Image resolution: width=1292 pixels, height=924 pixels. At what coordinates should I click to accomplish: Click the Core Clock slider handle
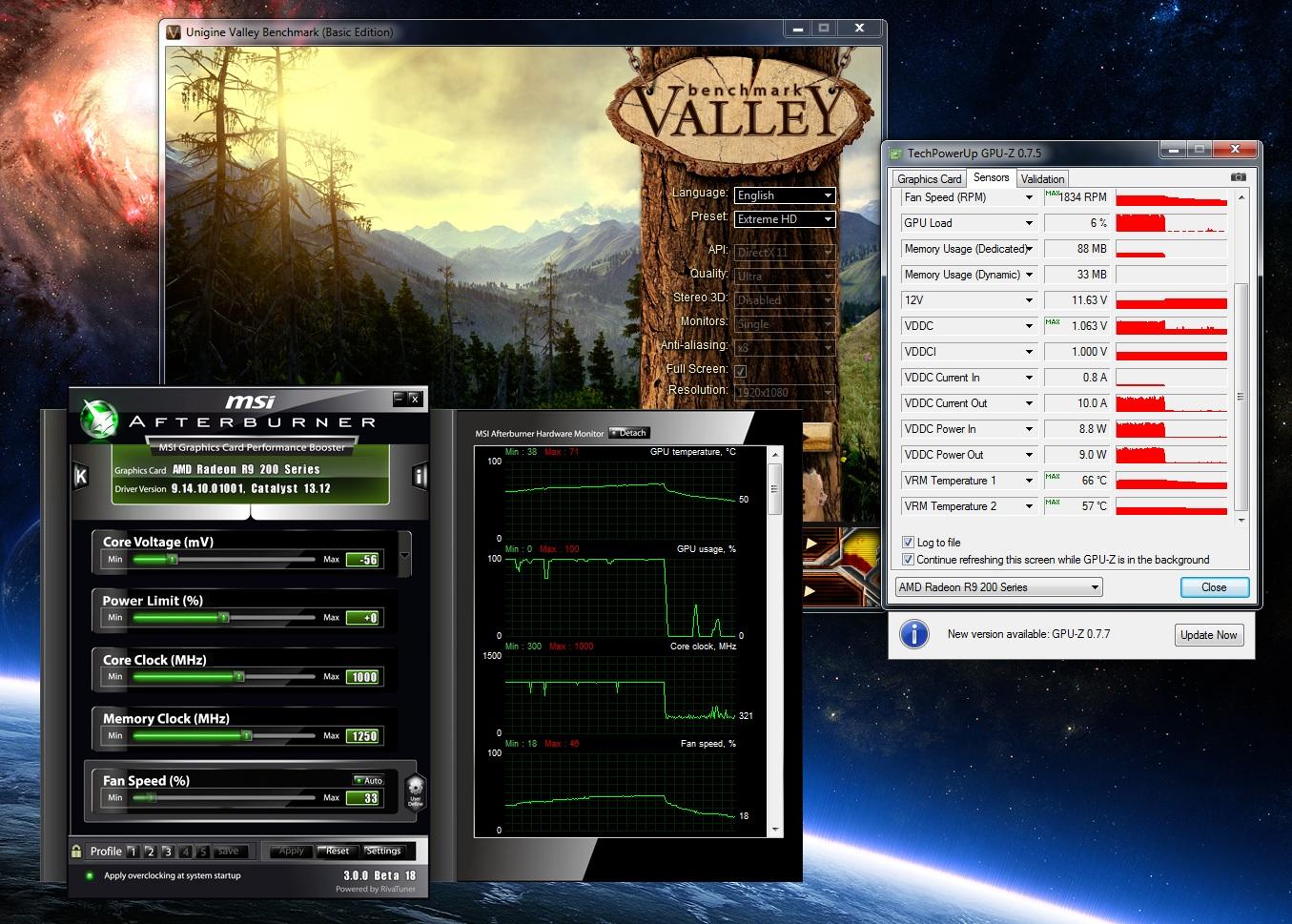[239, 677]
